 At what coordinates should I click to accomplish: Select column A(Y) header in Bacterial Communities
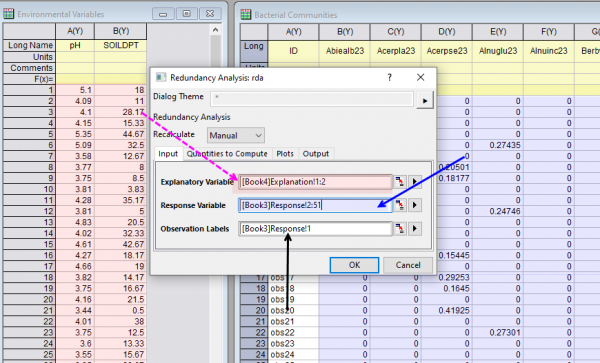[x=293, y=32]
